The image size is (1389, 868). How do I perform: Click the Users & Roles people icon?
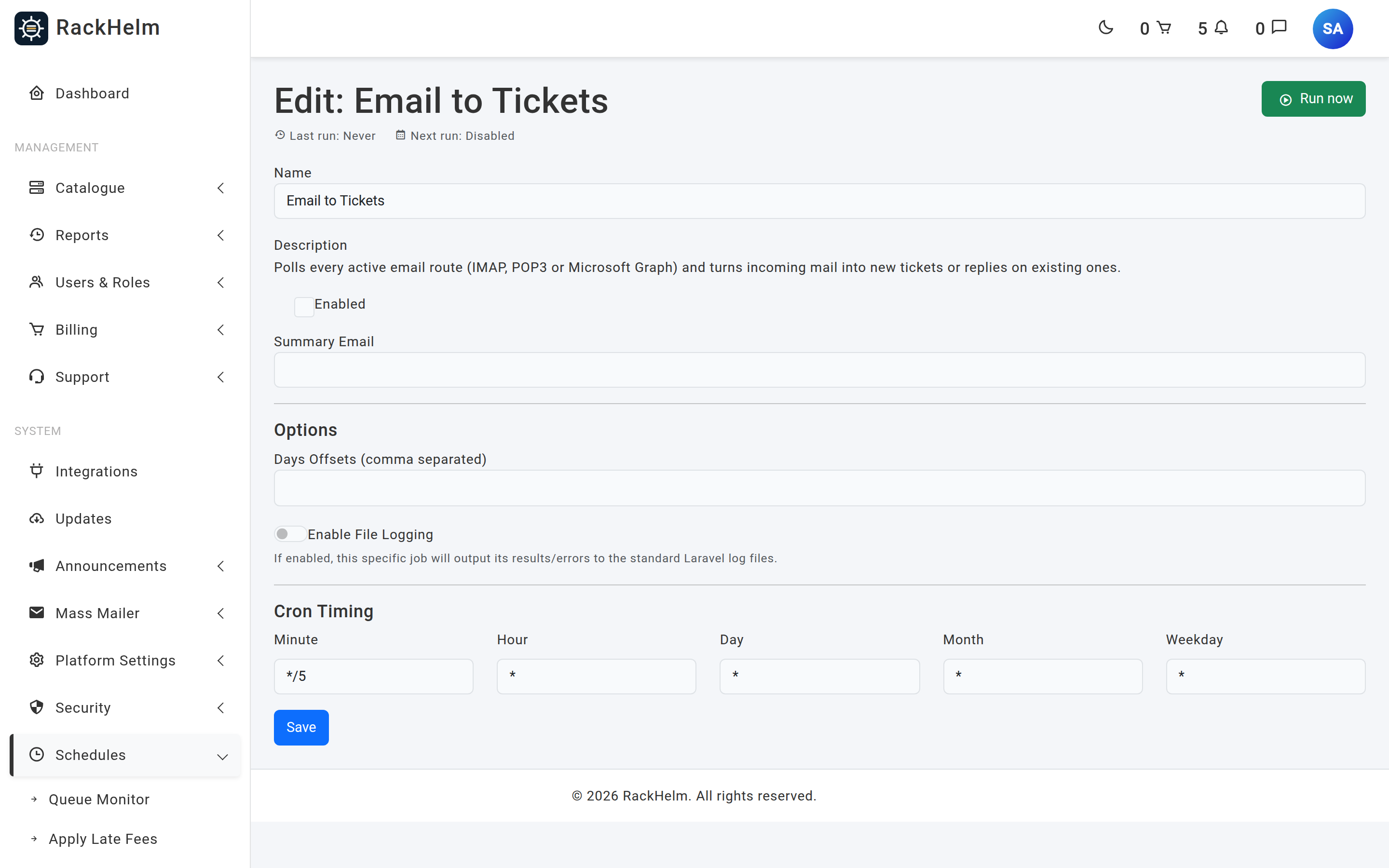(x=37, y=282)
